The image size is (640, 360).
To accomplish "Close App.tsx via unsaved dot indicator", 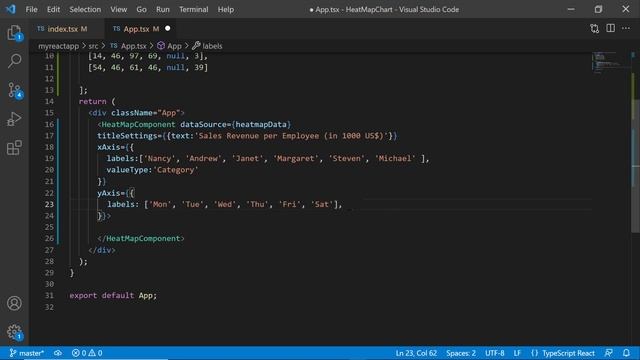I will (x=168, y=29).
